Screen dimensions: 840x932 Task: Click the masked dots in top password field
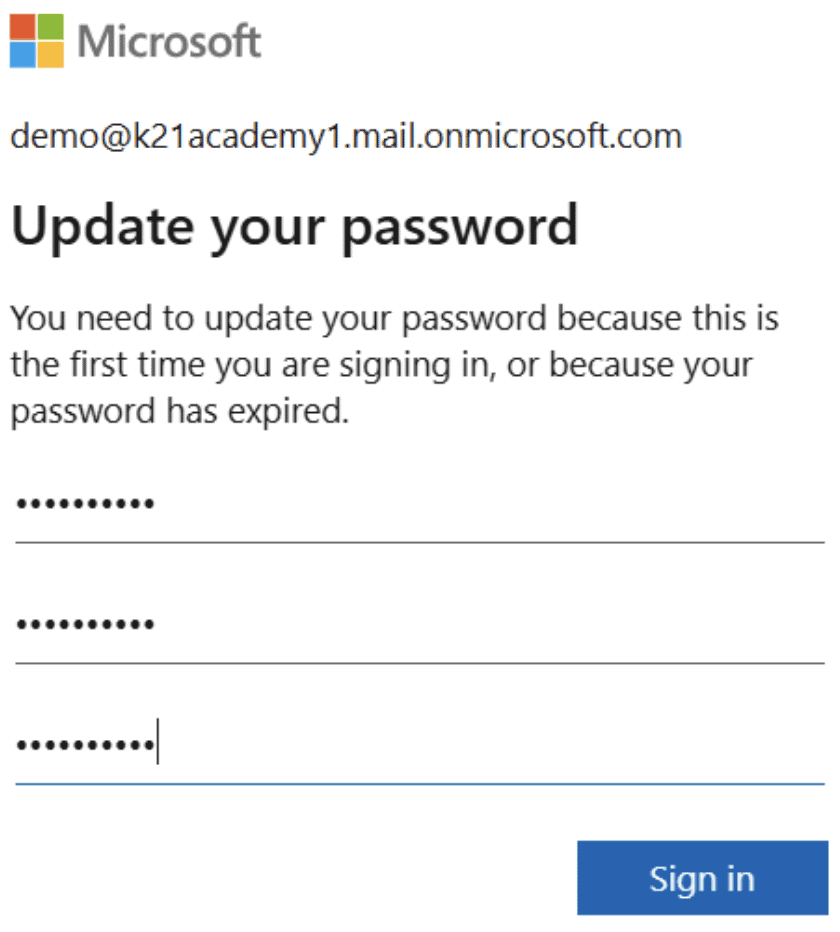click(x=85, y=504)
